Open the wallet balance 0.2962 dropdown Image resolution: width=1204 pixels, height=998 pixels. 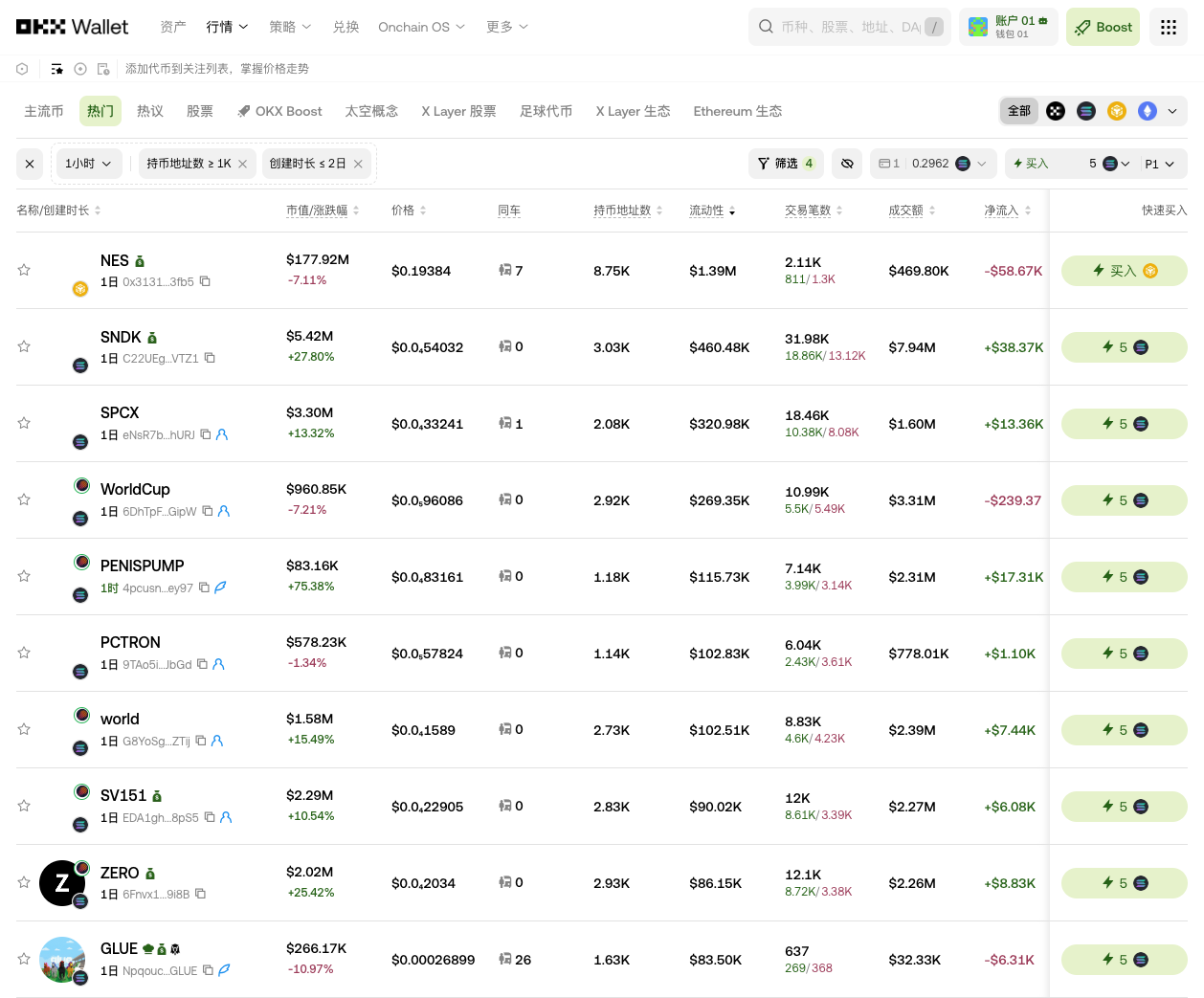[x=933, y=164]
